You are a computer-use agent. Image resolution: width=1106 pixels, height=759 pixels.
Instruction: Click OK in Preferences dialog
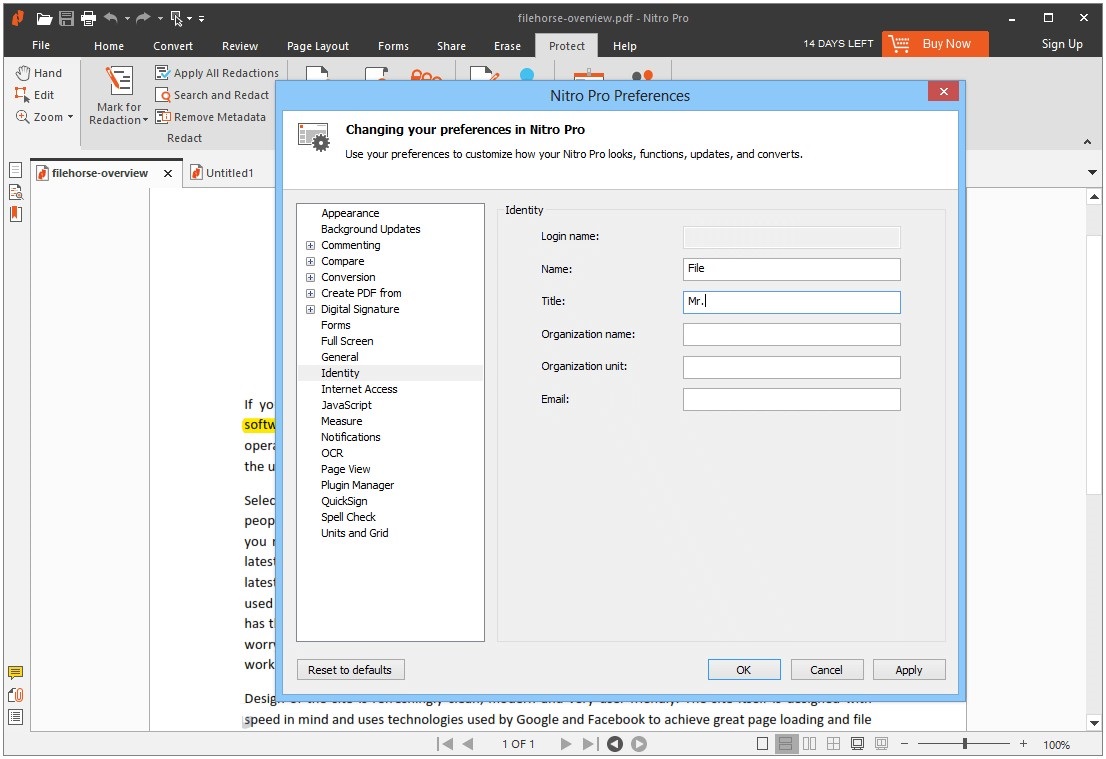click(744, 669)
